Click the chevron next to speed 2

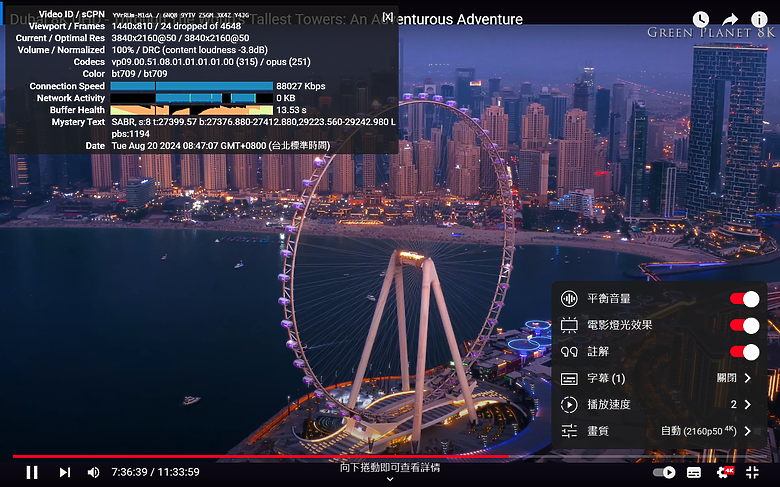pos(748,404)
